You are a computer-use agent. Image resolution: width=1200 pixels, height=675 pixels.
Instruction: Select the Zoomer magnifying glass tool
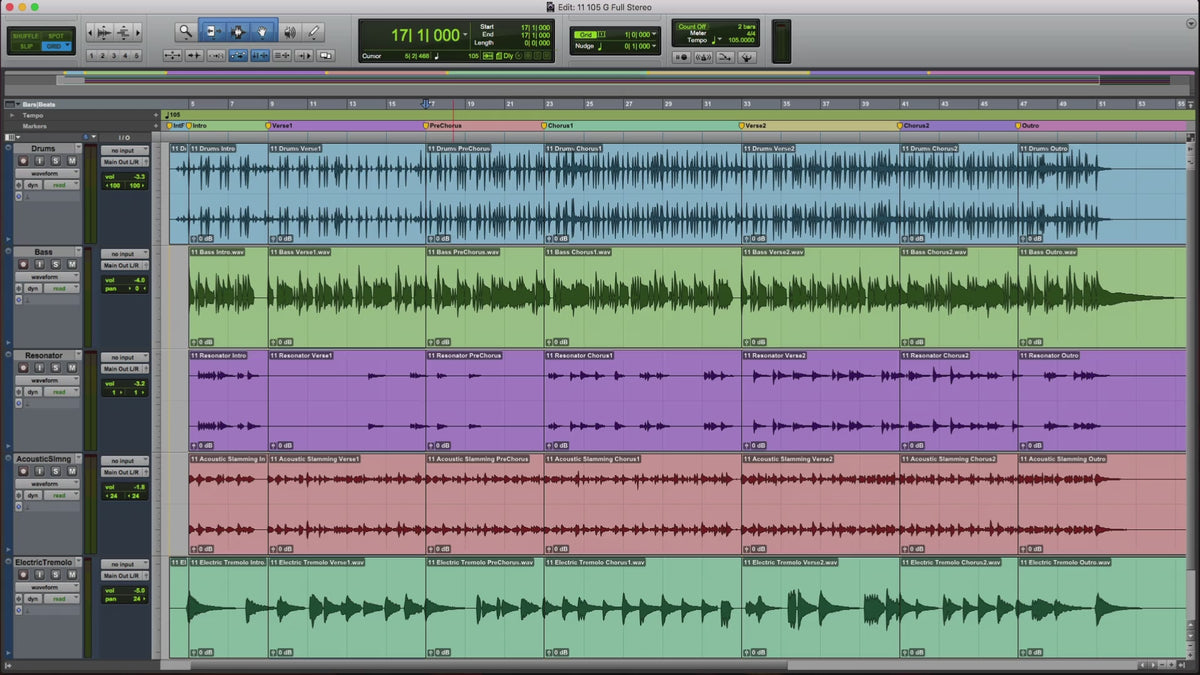185,32
